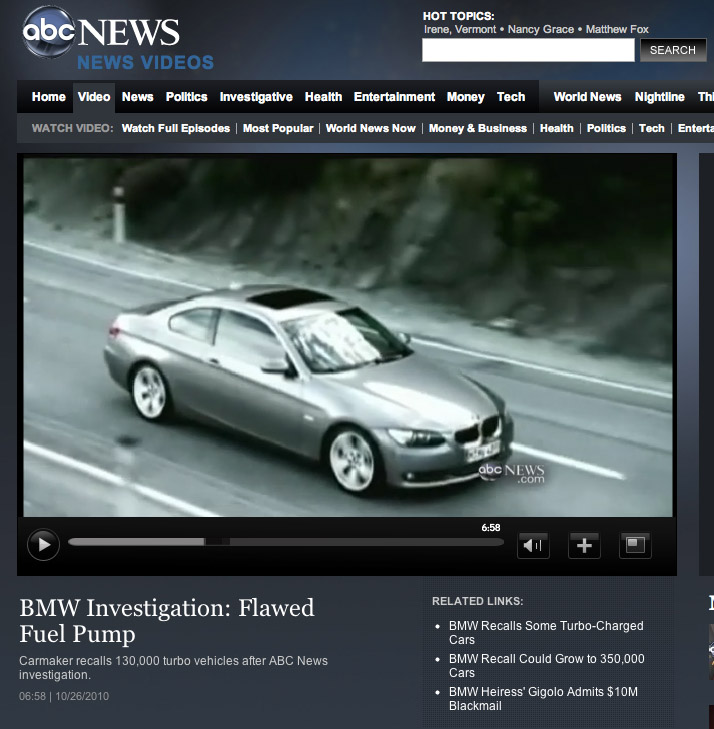Screen dimensions: 714x729
Task: Click the 6:58 duration label in player
Action: pos(491,528)
